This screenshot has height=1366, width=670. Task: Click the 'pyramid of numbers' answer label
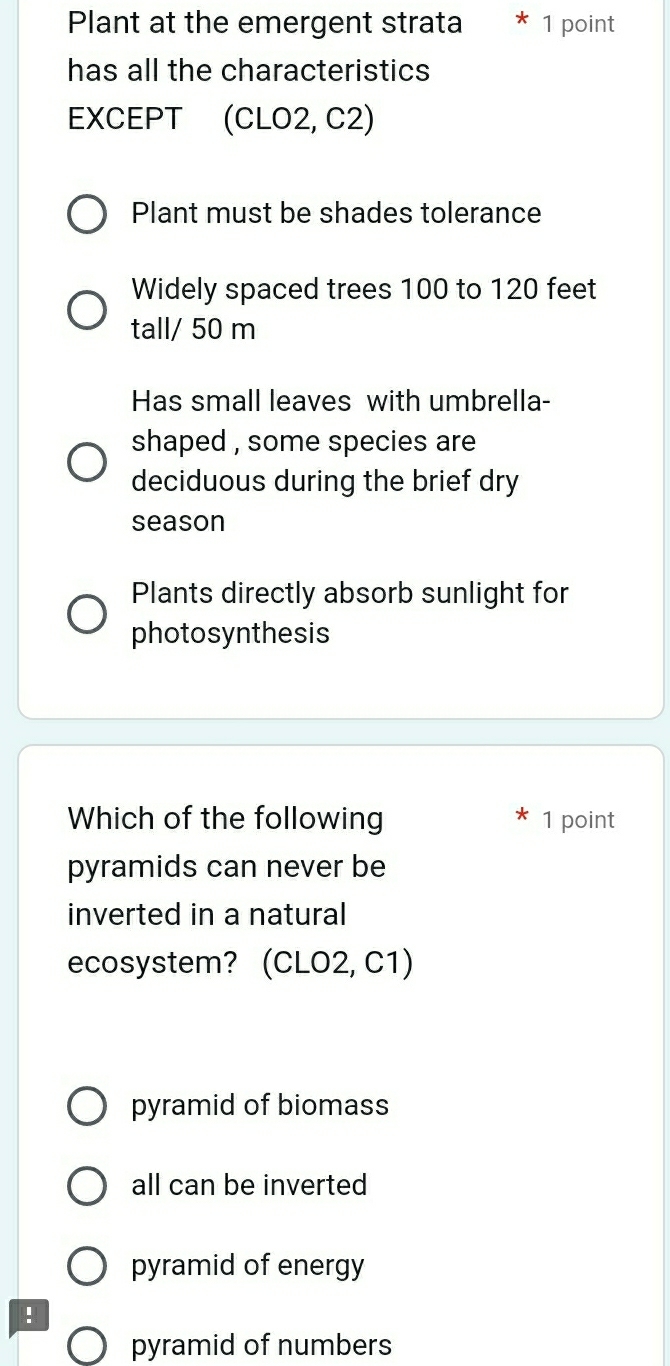(262, 1346)
